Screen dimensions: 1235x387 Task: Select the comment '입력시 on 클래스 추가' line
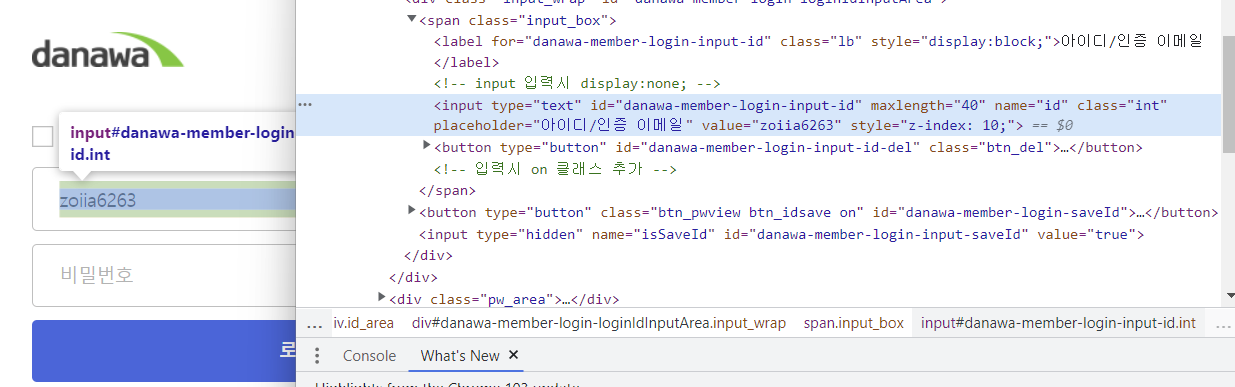click(555, 169)
